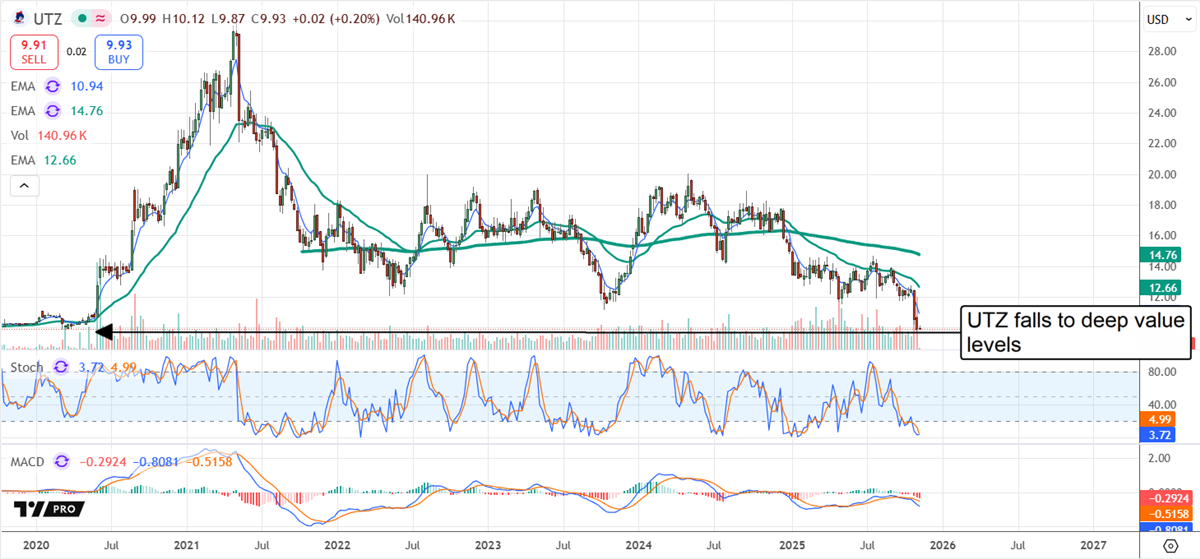The height and width of the screenshot is (559, 1200).
Task: Click the MACD indicator refresh icon
Action: coord(62,462)
